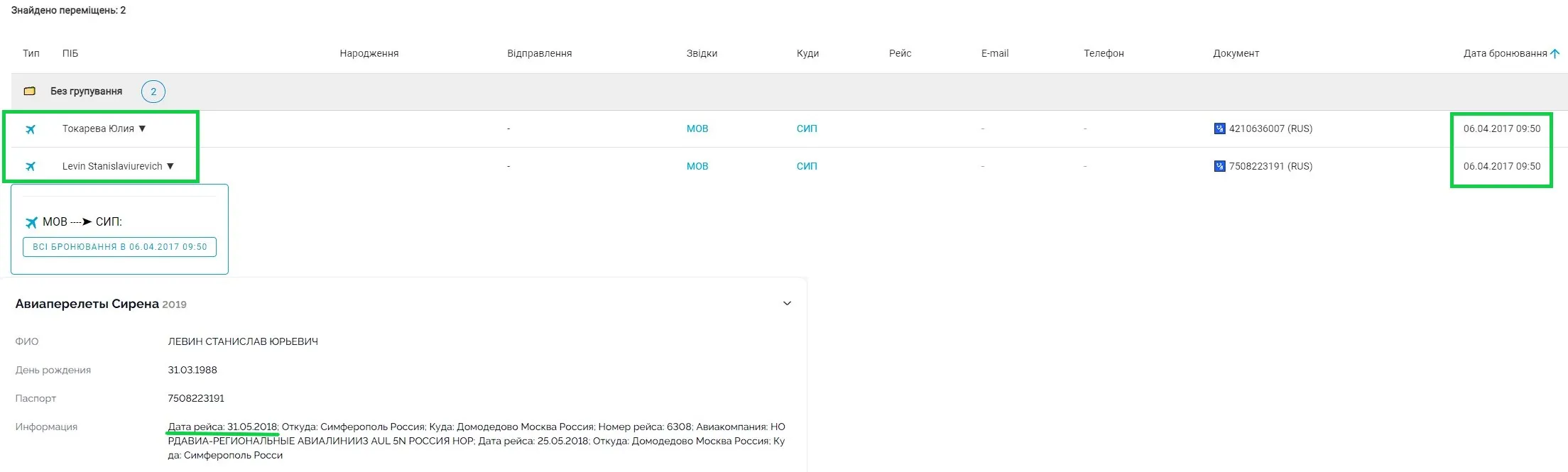1568x472 pixels.
Task: Click the Відправлення column header
Action: pyautogui.click(x=539, y=54)
